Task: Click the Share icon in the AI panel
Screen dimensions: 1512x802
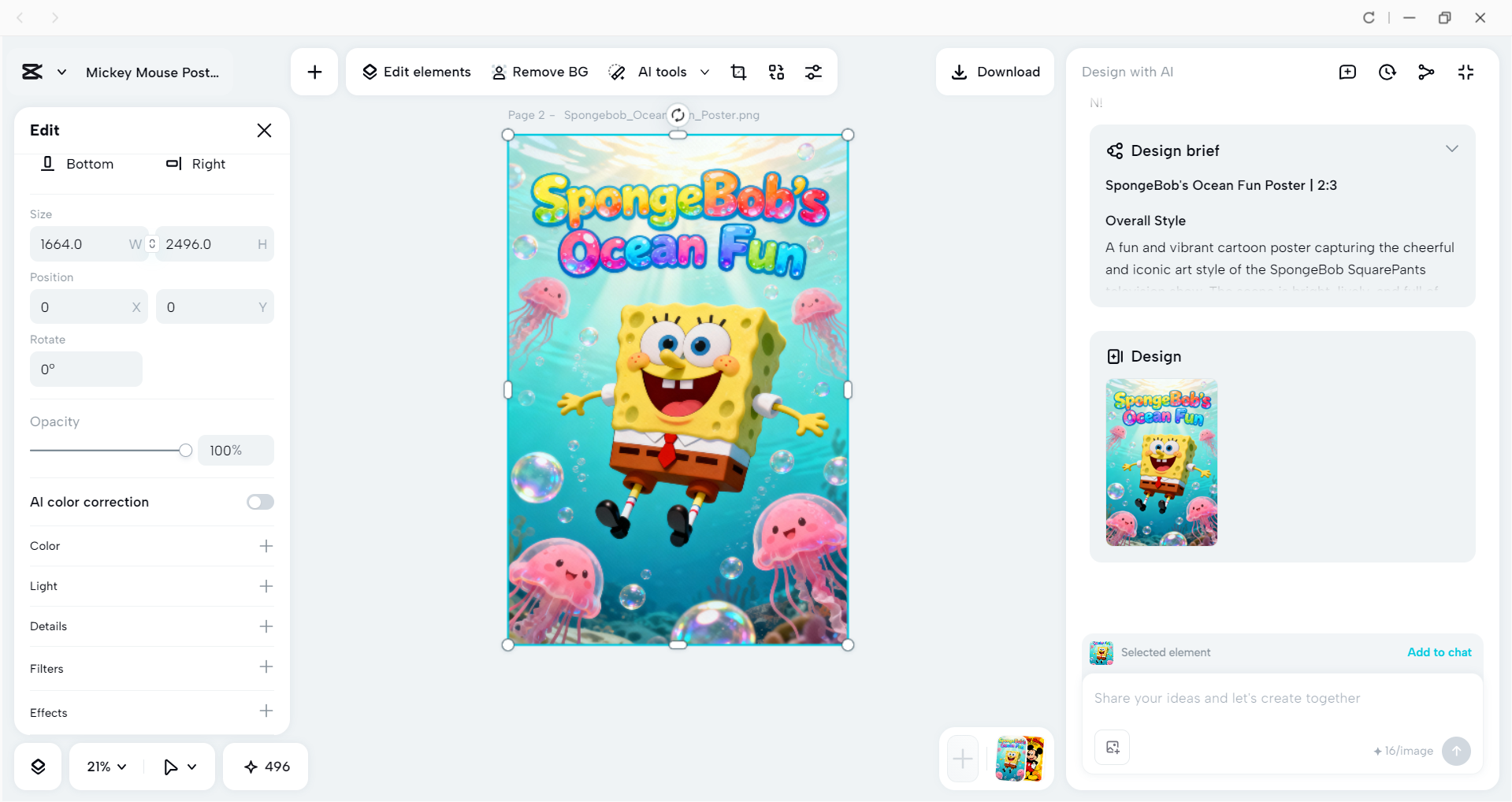Action: coord(1427,72)
